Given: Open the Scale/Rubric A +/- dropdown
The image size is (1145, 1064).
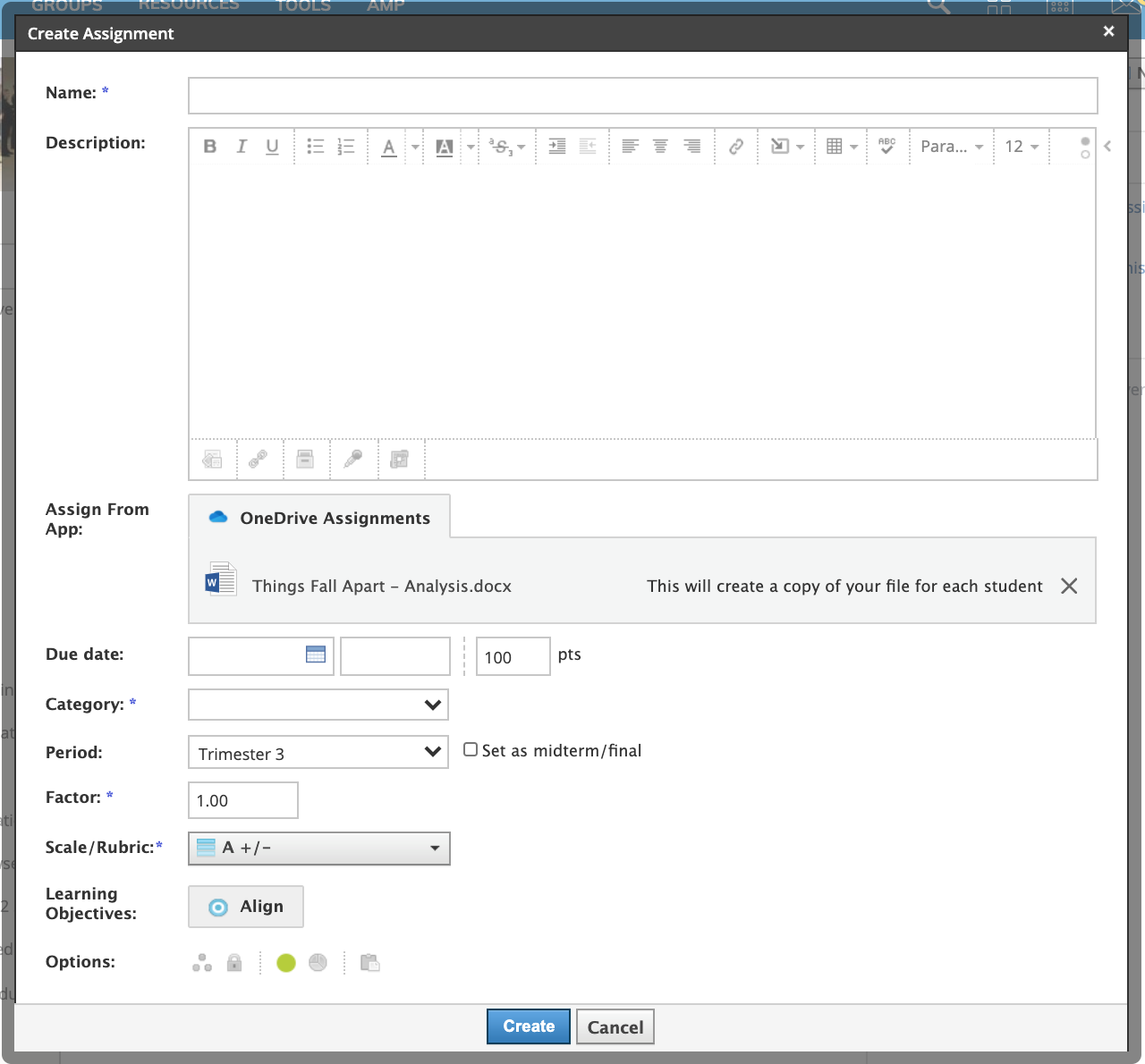Looking at the screenshot, I should pyautogui.click(x=319, y=849).
